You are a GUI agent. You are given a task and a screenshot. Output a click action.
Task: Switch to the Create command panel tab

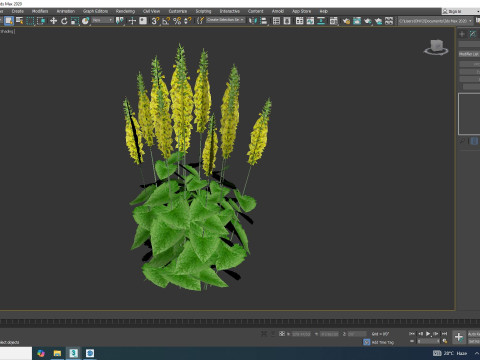[462, 34]
